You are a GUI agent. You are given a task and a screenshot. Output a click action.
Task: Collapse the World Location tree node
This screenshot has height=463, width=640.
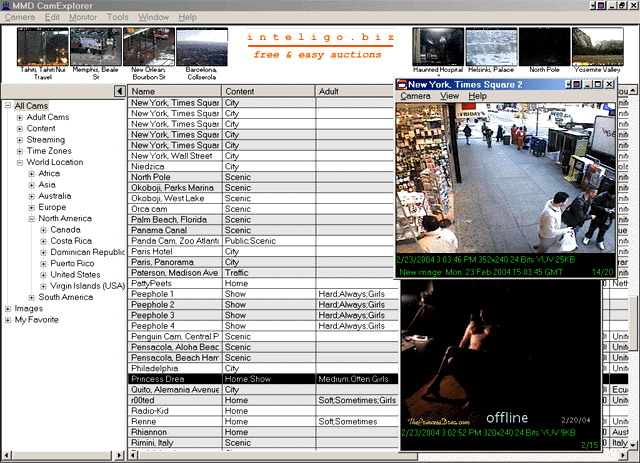tap(20, 162)
